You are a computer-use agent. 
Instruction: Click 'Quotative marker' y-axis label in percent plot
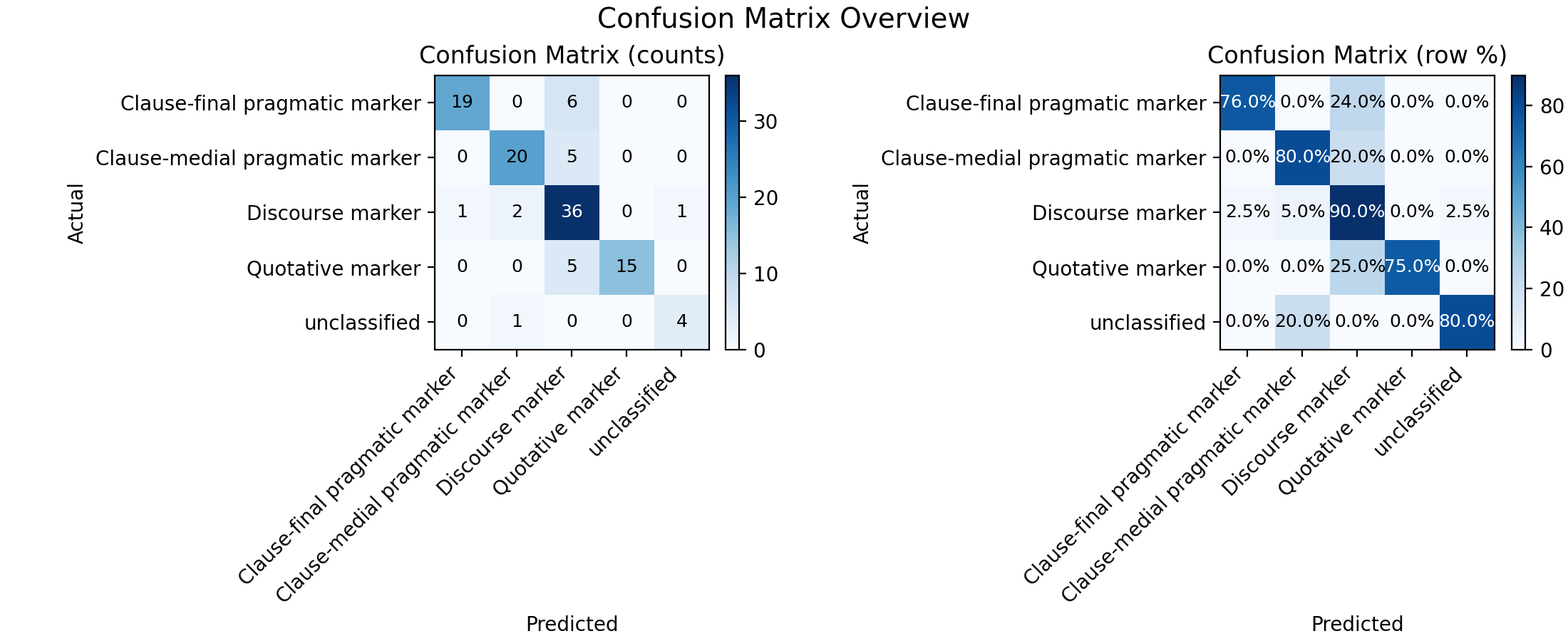click(1119, 269)
